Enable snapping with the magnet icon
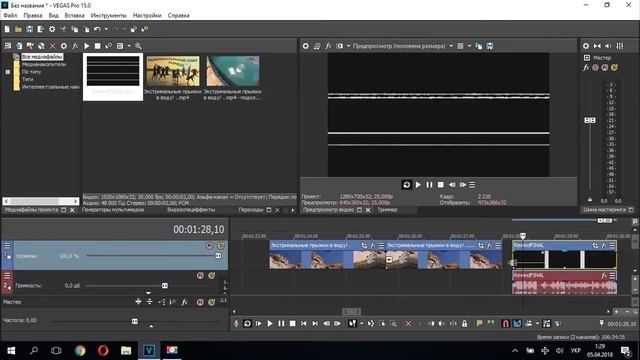 505,324
